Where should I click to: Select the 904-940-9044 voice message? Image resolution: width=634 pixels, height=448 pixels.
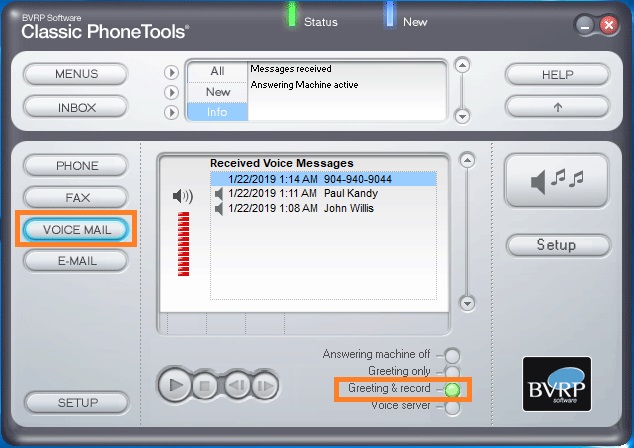click(x=323, y=179)
